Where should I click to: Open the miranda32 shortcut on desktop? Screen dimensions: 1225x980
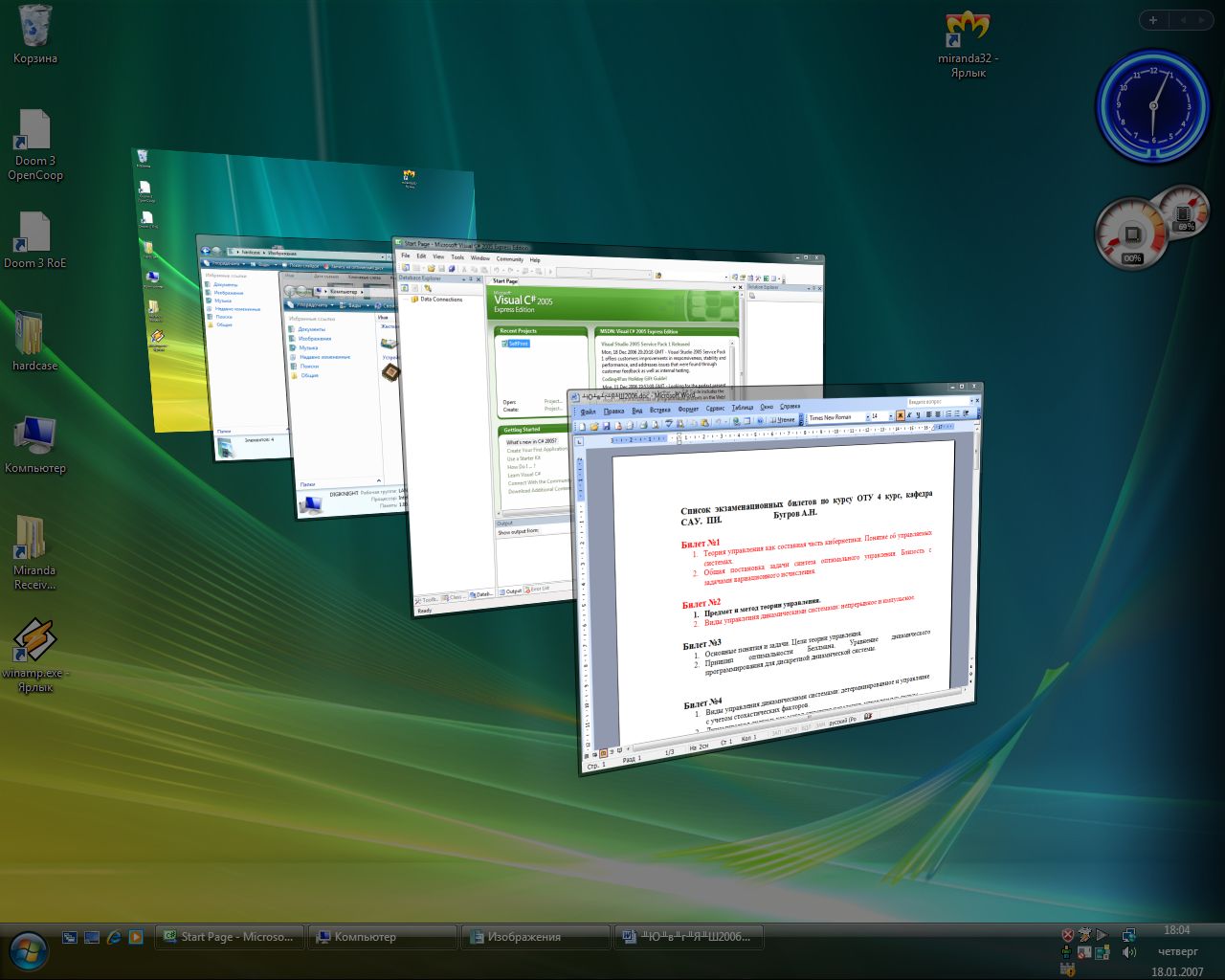967,30
